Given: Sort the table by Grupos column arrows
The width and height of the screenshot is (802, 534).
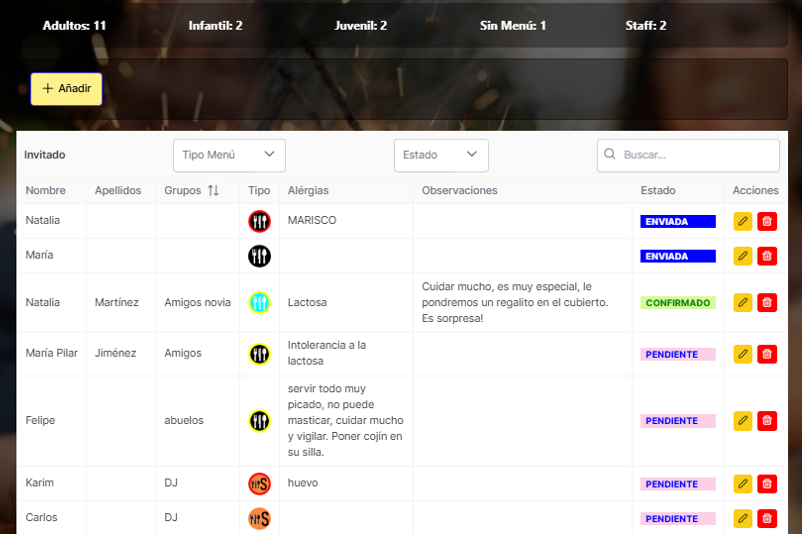Looking at the screenshot, I should 214,190.
